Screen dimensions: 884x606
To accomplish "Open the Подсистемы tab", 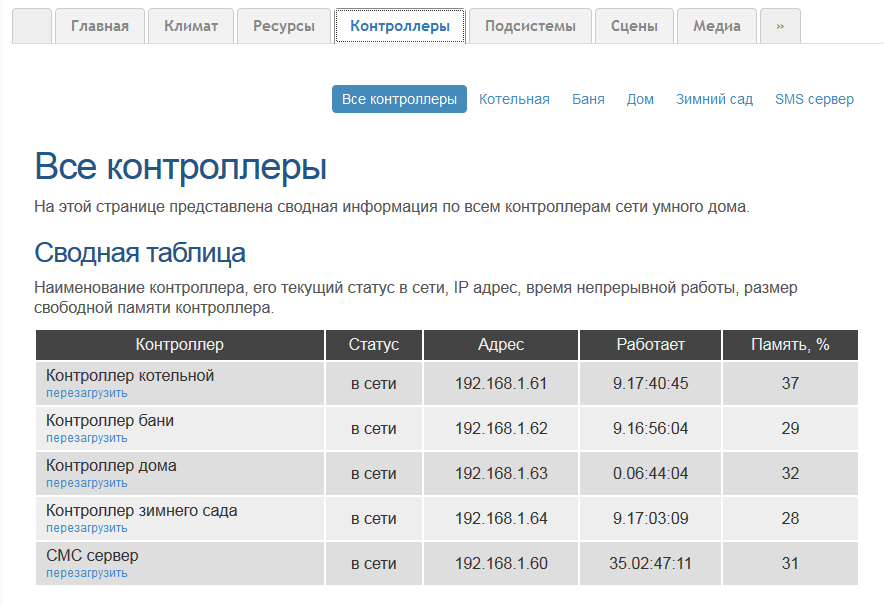I will [531, 26].
